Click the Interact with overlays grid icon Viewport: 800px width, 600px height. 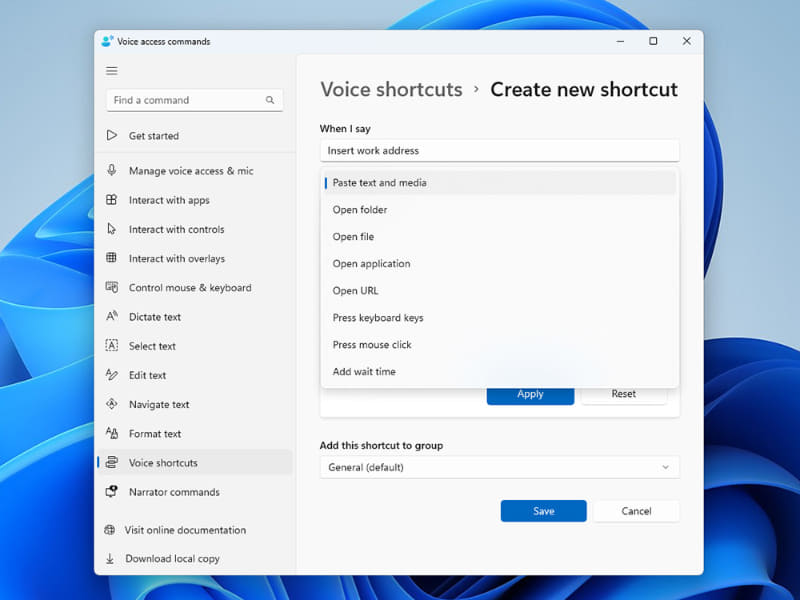111,258
